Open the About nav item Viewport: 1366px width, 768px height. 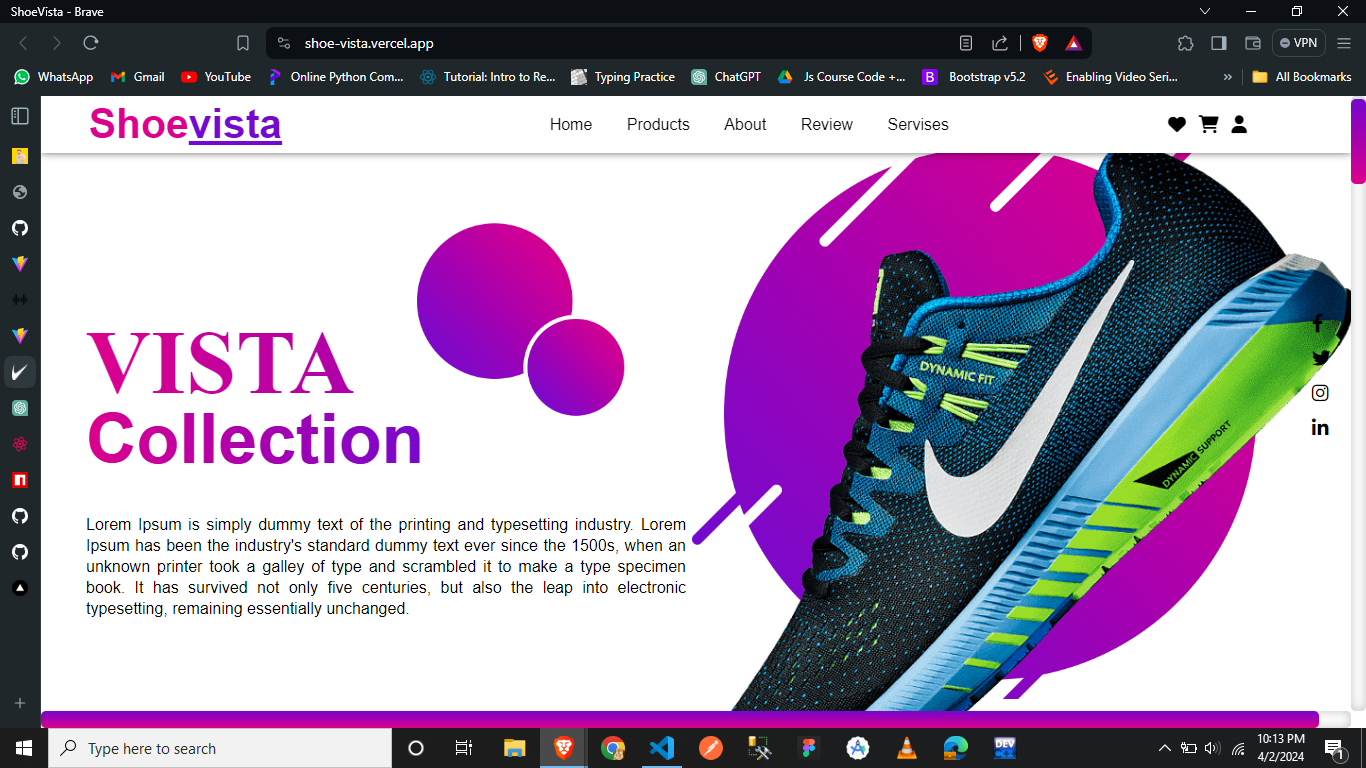point(745,124)
